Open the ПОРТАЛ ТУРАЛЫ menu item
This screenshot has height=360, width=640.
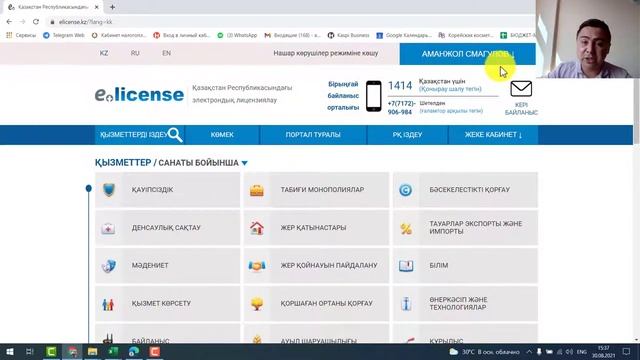[x=313, y=135]
